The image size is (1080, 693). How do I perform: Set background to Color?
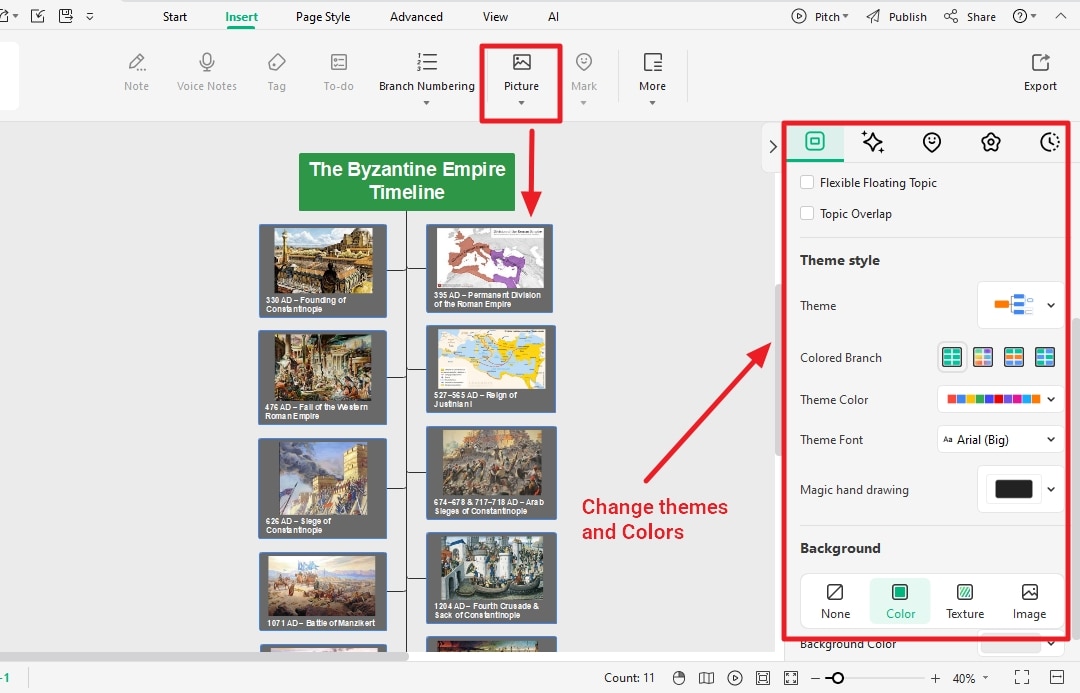tap(900, 601)
